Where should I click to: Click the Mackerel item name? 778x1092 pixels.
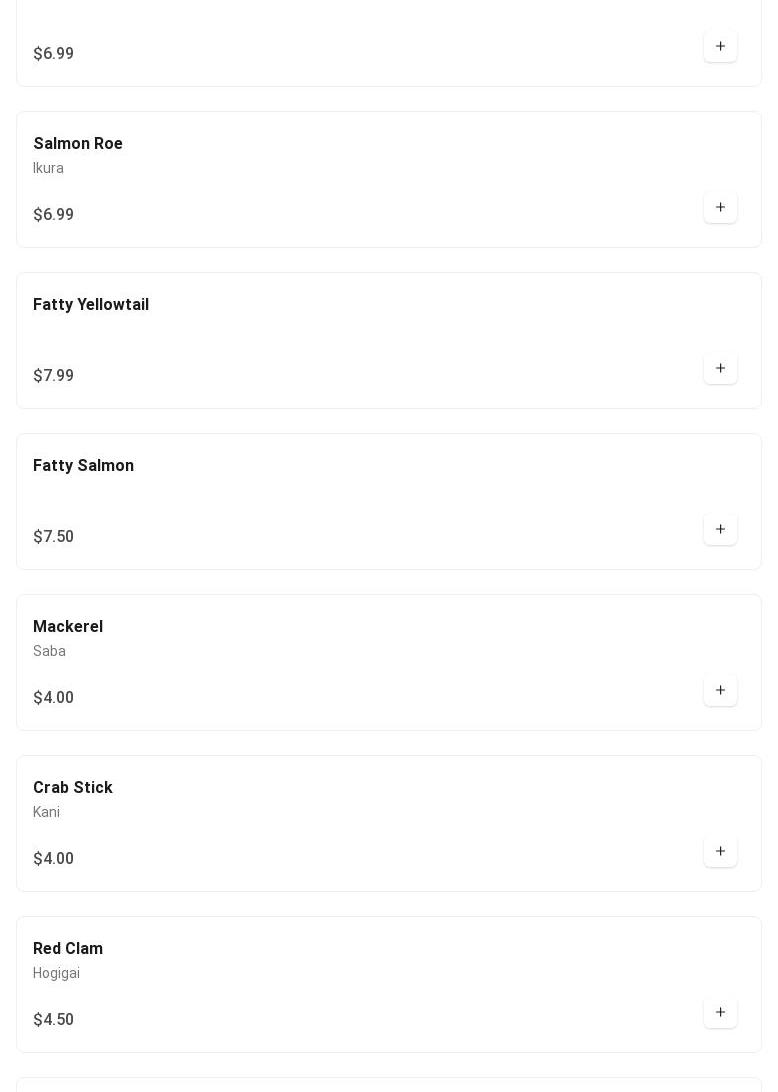pyautogui.click(x=68, y=627)
